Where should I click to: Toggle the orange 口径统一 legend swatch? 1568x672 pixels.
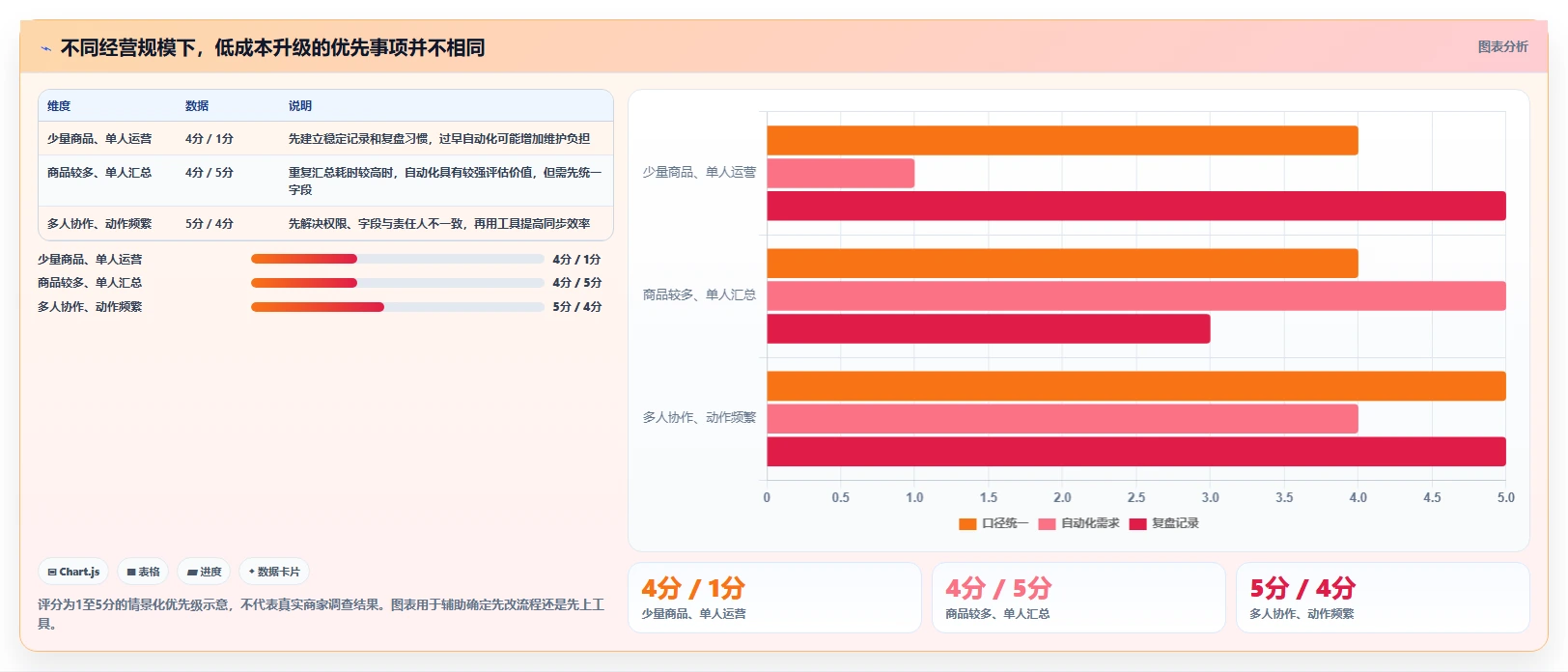point(967,524)
